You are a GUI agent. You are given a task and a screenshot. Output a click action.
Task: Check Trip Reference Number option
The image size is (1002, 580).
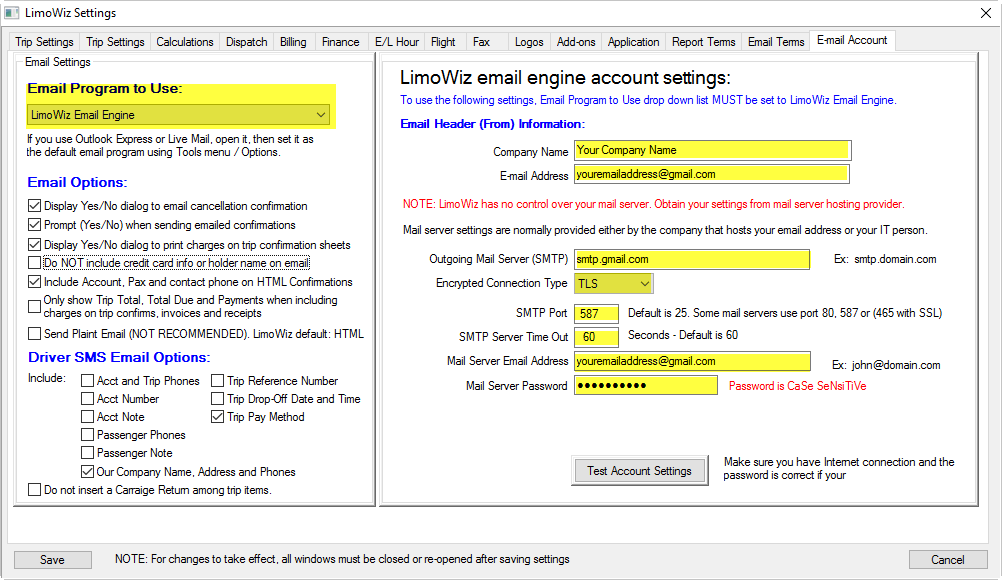[x=217, y=381]
